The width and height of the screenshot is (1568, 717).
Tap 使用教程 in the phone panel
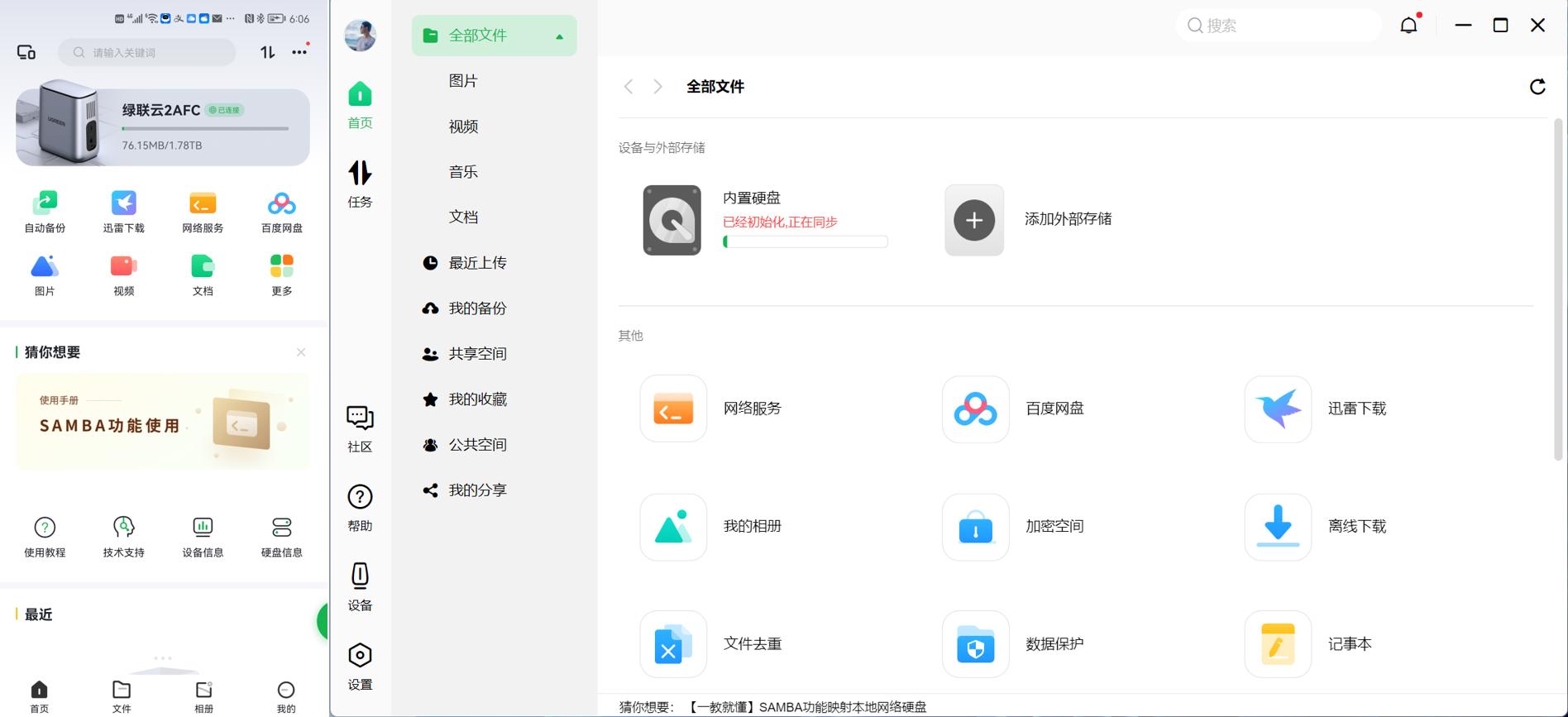[x=45, y=537]
